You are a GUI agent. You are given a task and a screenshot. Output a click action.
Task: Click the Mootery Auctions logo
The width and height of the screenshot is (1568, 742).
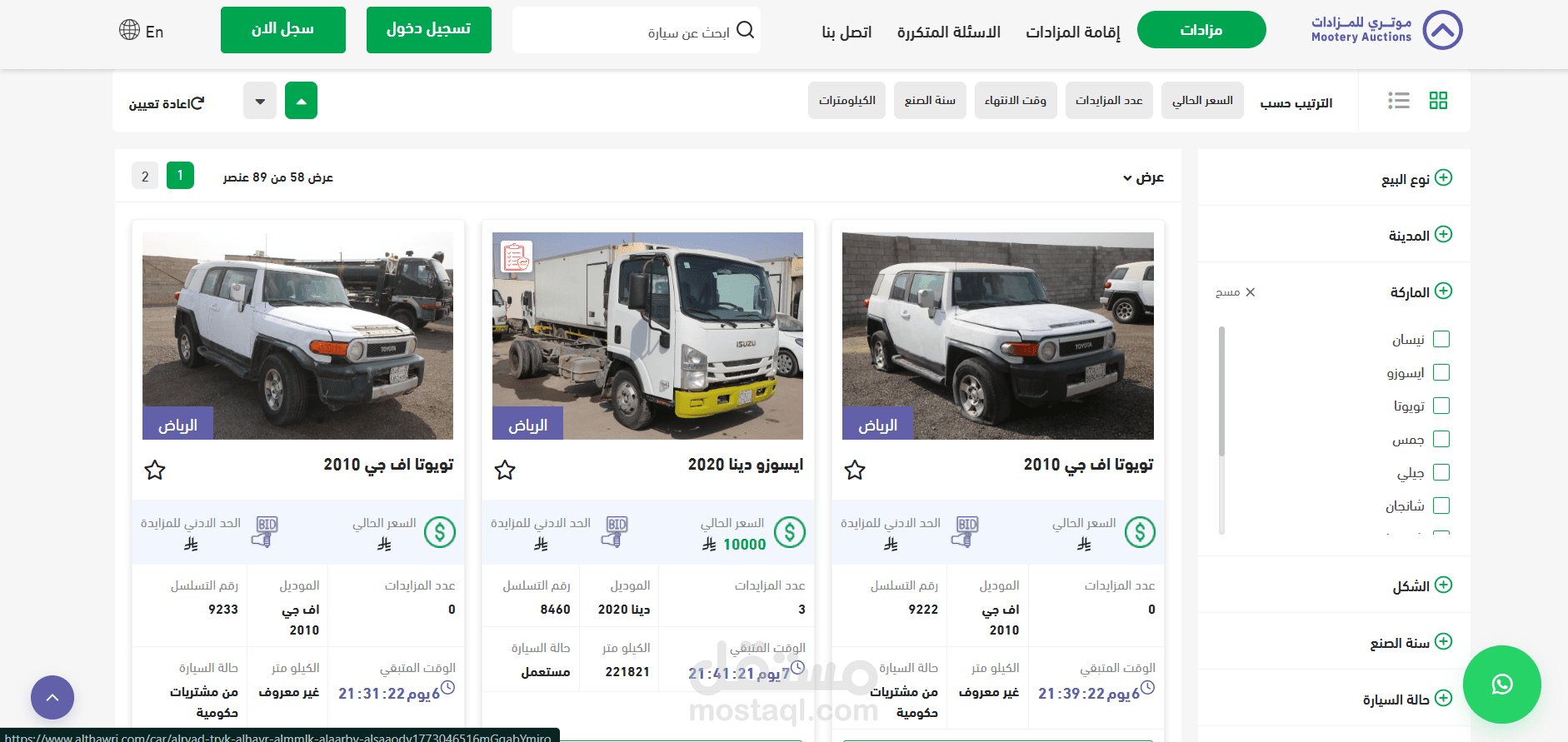click(1386, 30)
